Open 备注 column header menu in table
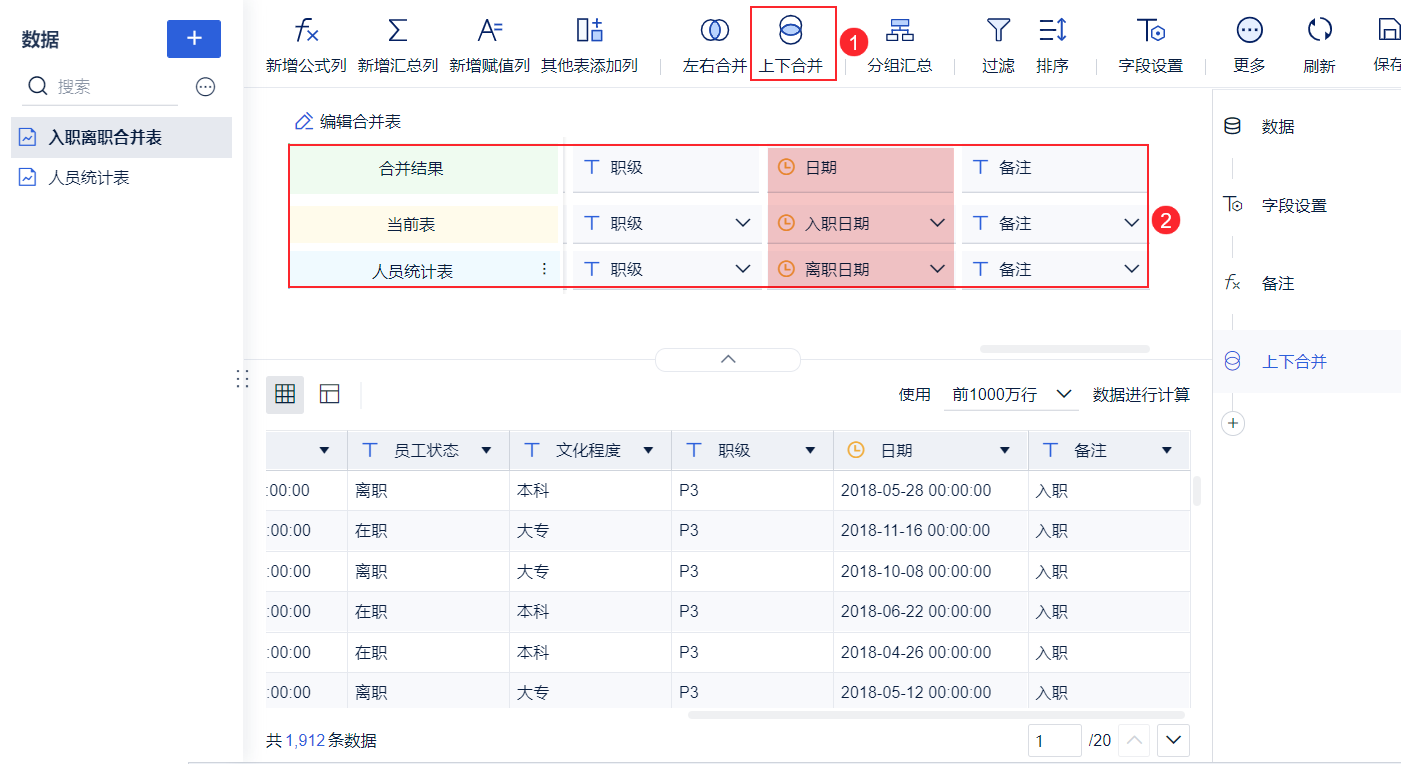The height and width of the screenshot is (764, 1401). pos(1167,451)
